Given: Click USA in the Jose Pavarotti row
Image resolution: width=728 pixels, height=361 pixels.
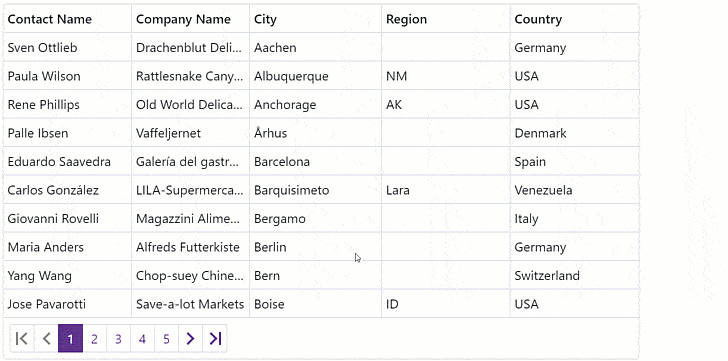Looking at the screenshot, I should click(574, 304).
